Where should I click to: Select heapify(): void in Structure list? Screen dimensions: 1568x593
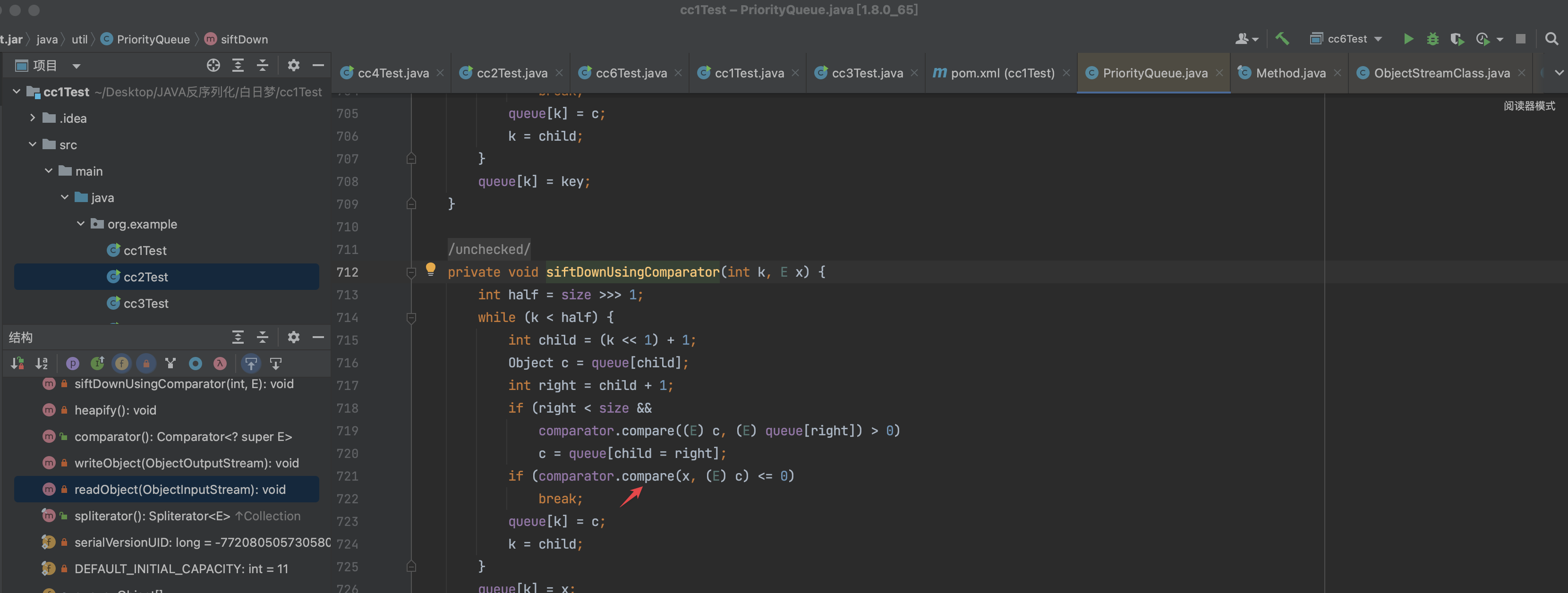(115, 410)
